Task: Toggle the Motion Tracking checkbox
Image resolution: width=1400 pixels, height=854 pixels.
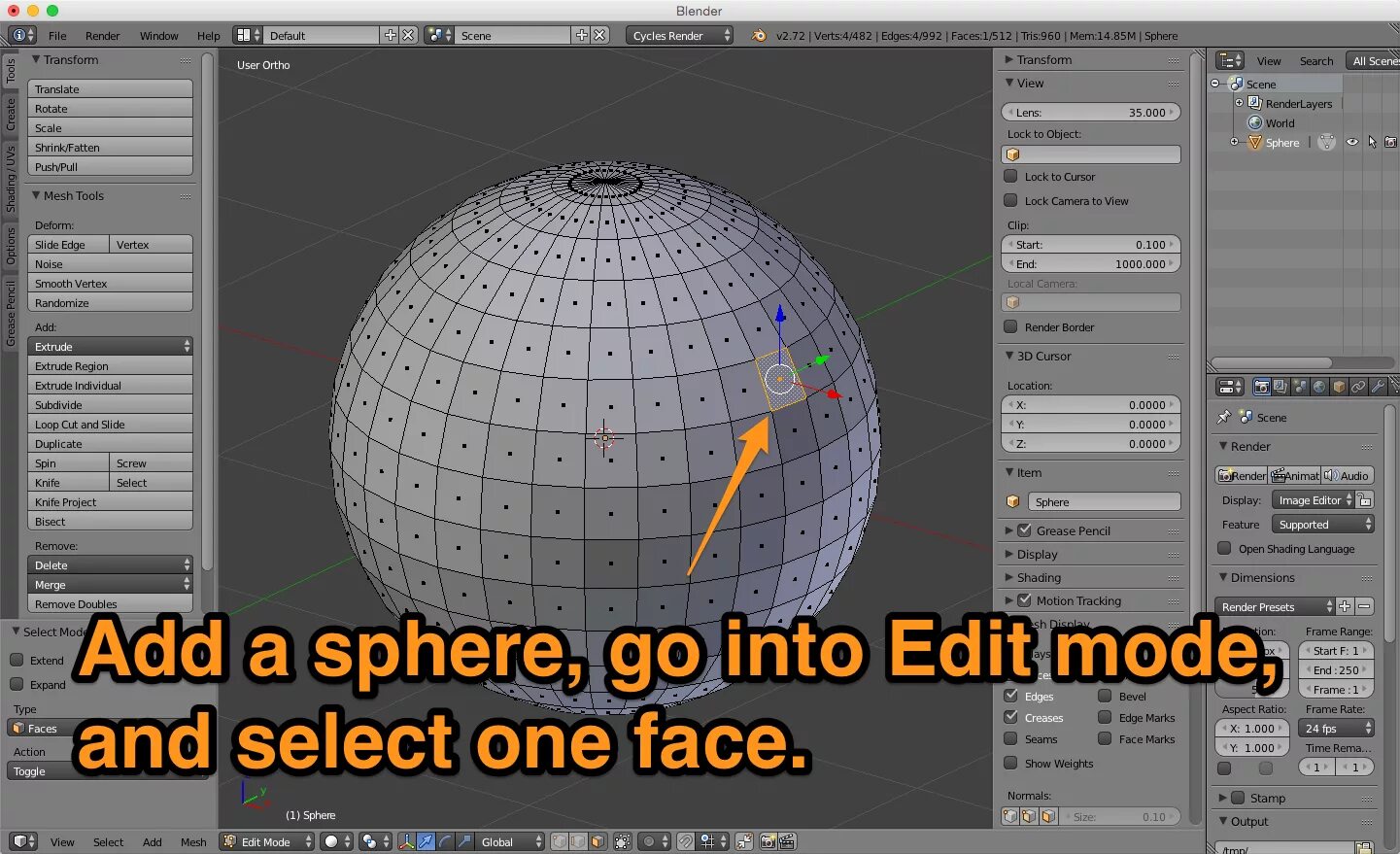Action: pyautogui.click(x=1024, y=600)
